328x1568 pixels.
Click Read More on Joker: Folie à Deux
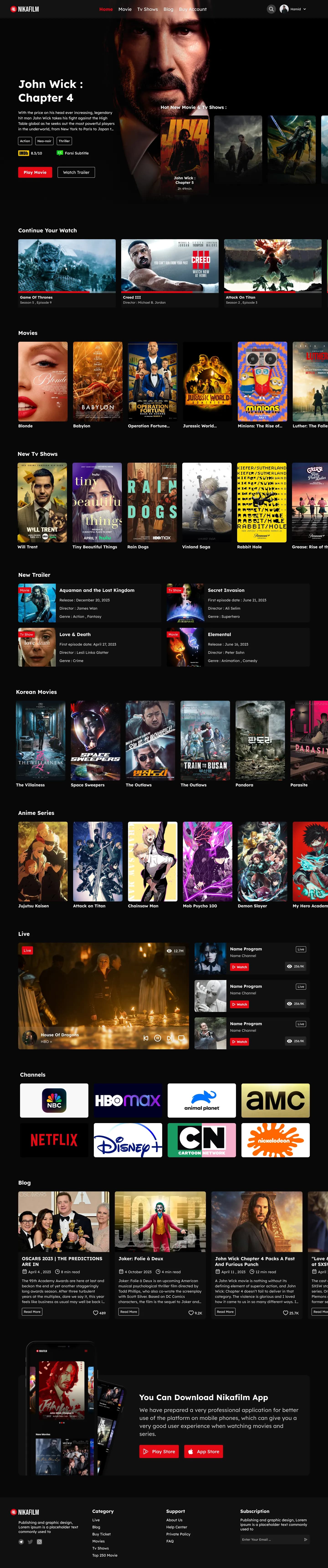128,1312
